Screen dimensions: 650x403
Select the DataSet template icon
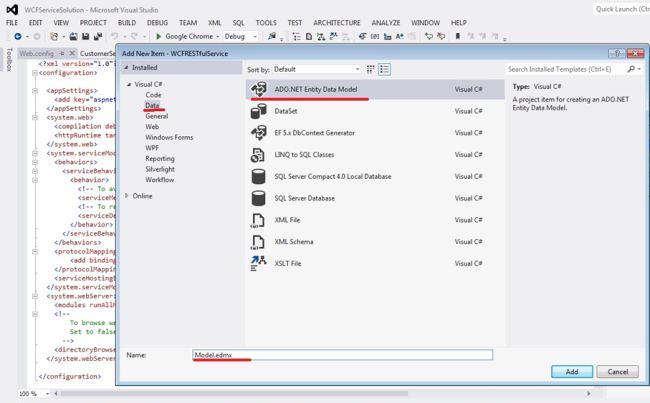click(258, 111)
